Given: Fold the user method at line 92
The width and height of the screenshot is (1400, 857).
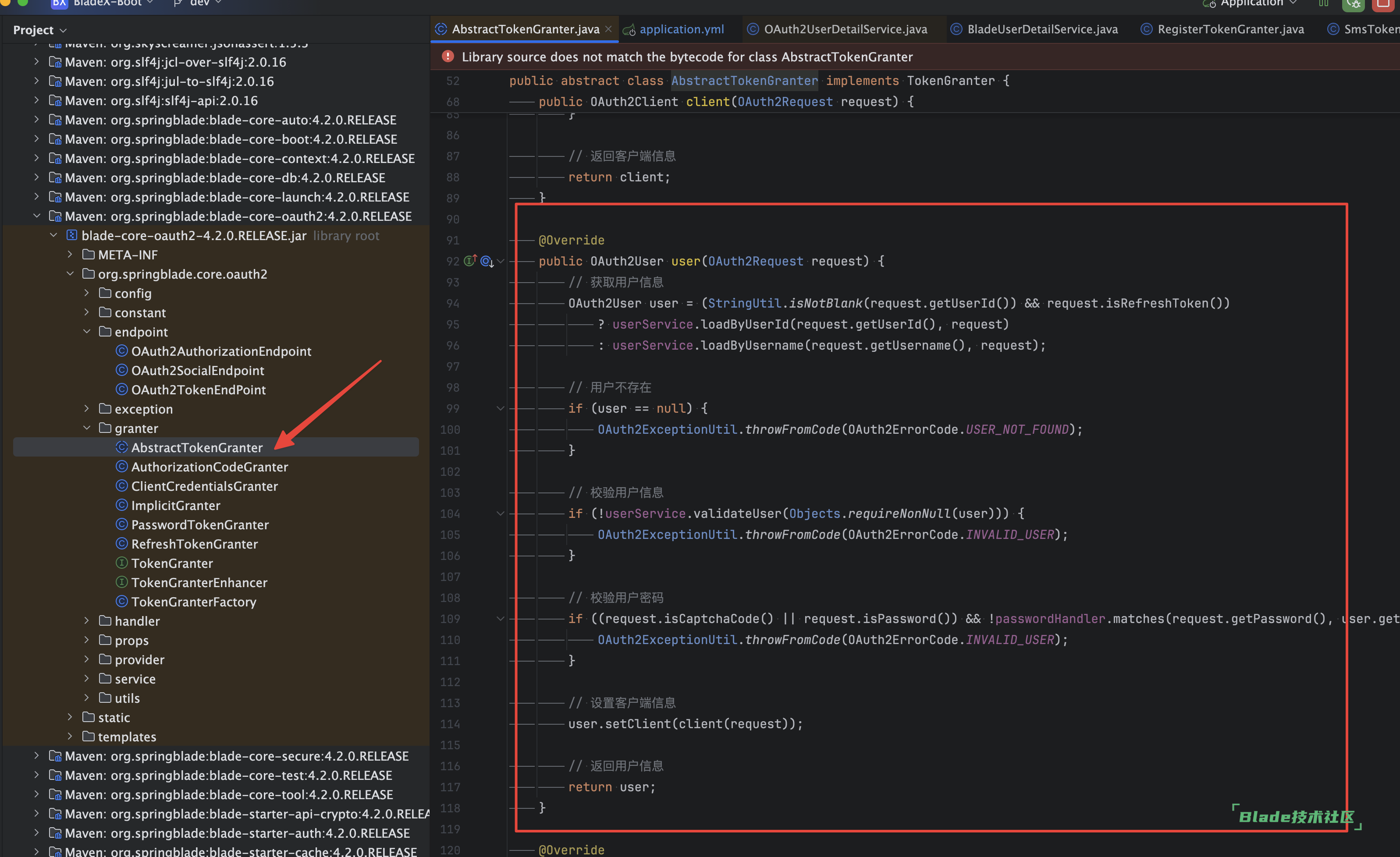Looking at the screenshot, I should coord(501,261).
